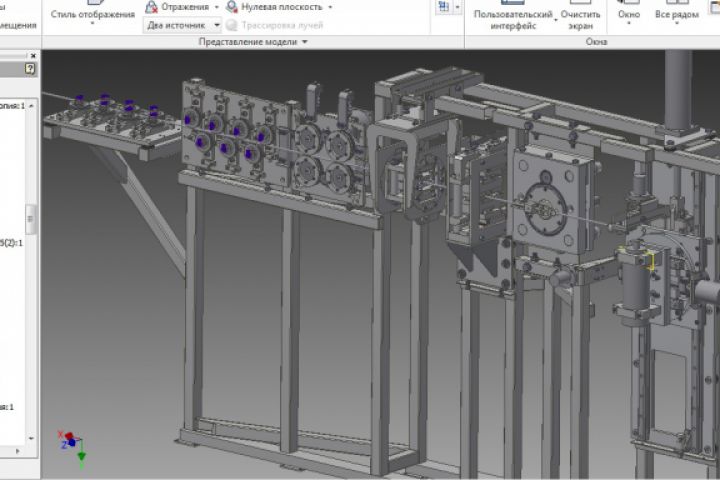
Task: Select browser tree row ending "олия:1"
Action: coord(12,106)
